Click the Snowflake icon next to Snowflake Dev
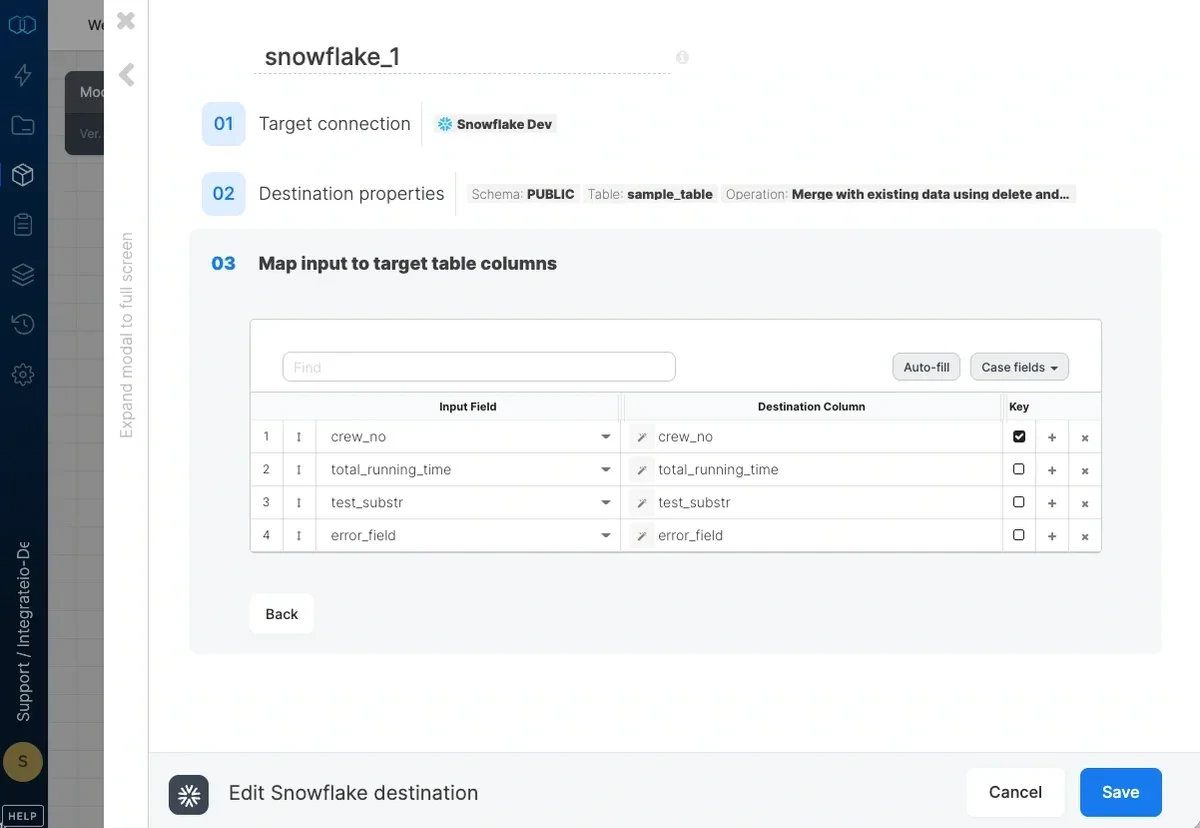The width and height of the screenshot is (1200, 828). (443, 124)
